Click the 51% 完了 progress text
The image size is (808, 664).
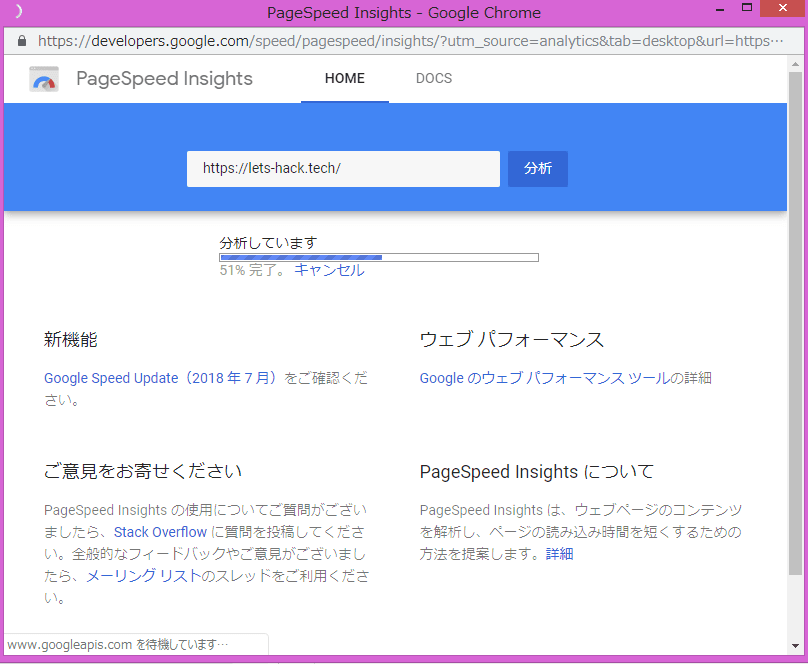[252, 270]
